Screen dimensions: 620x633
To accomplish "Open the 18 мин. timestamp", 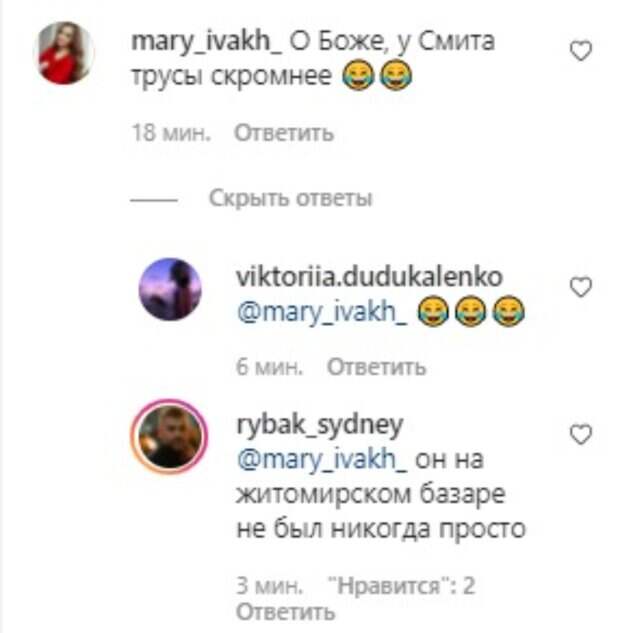I will click(171, 133).
